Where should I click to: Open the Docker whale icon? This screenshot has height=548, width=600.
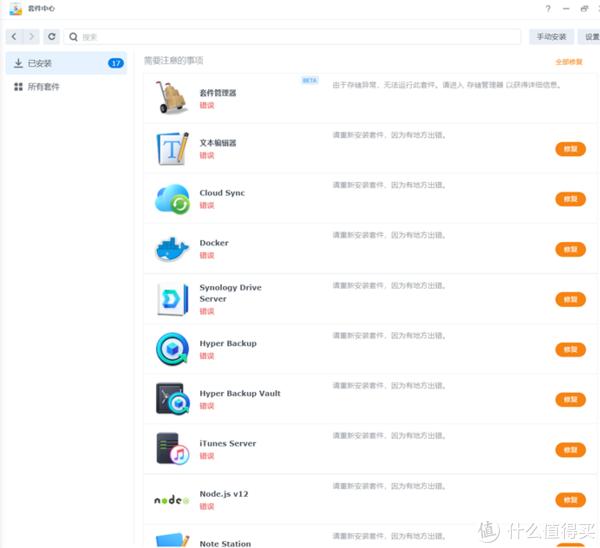point(172,249)
